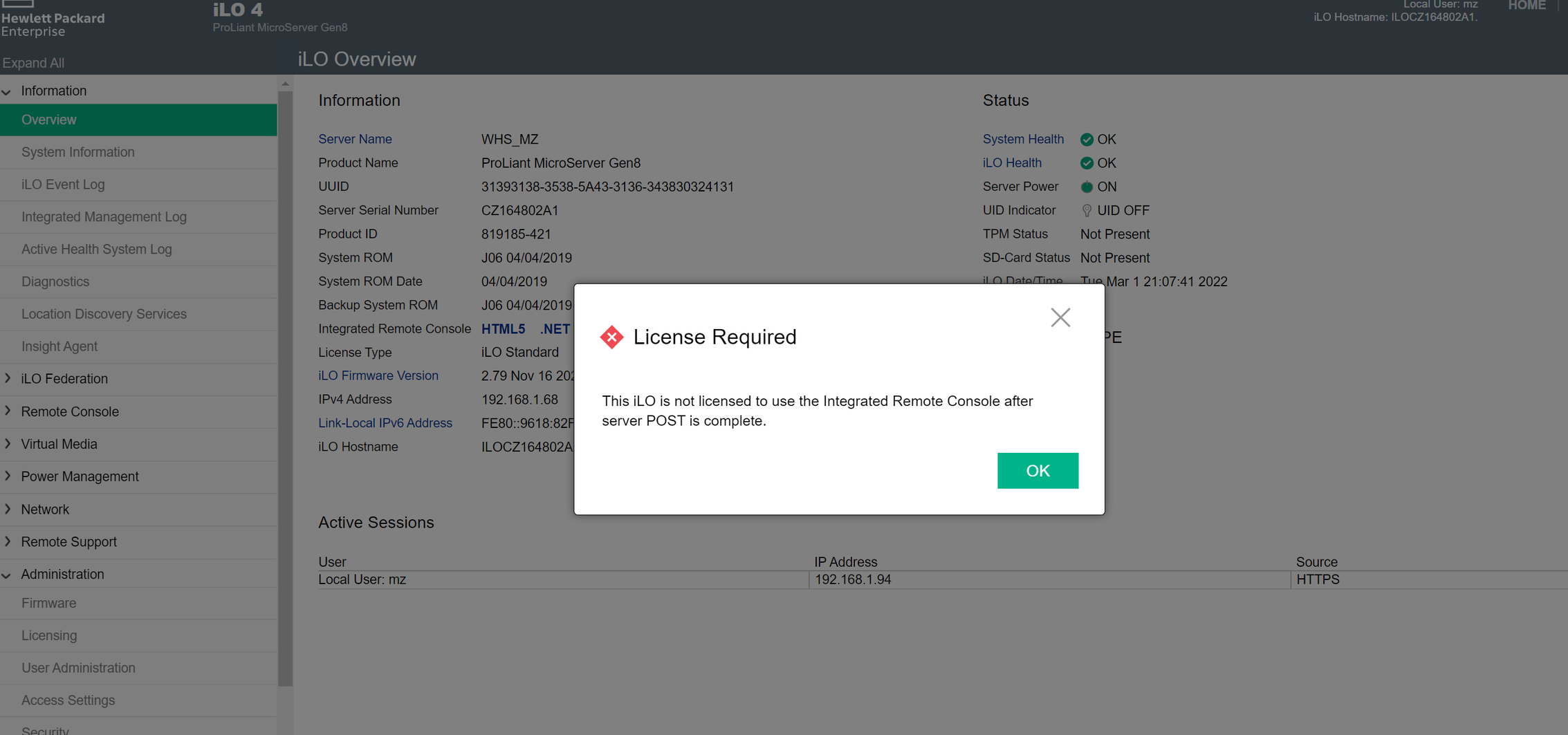Click IPv4 address 192.168.1.68

click(x=519, y=400)
